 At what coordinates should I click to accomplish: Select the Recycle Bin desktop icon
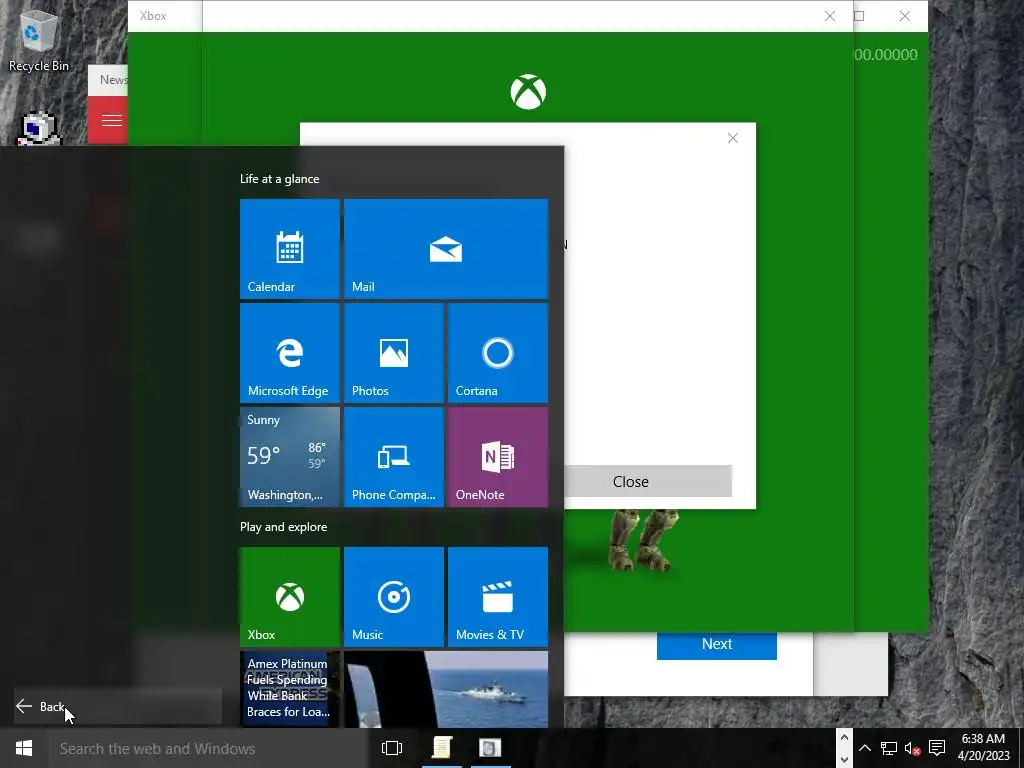coord(39,39)
